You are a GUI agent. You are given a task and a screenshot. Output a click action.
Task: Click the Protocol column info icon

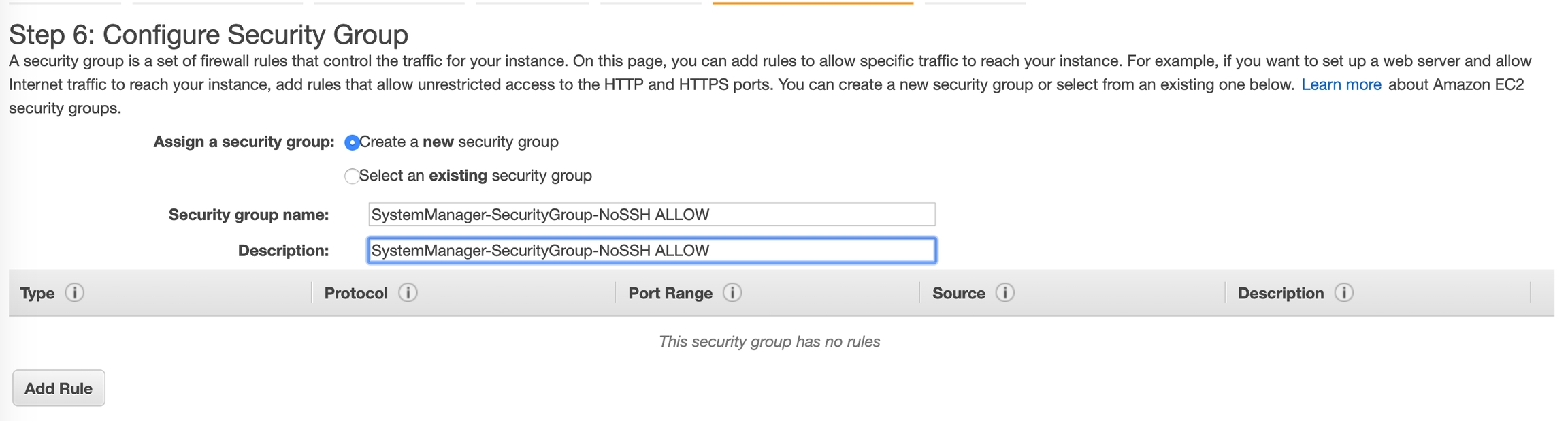pos(408,293)
